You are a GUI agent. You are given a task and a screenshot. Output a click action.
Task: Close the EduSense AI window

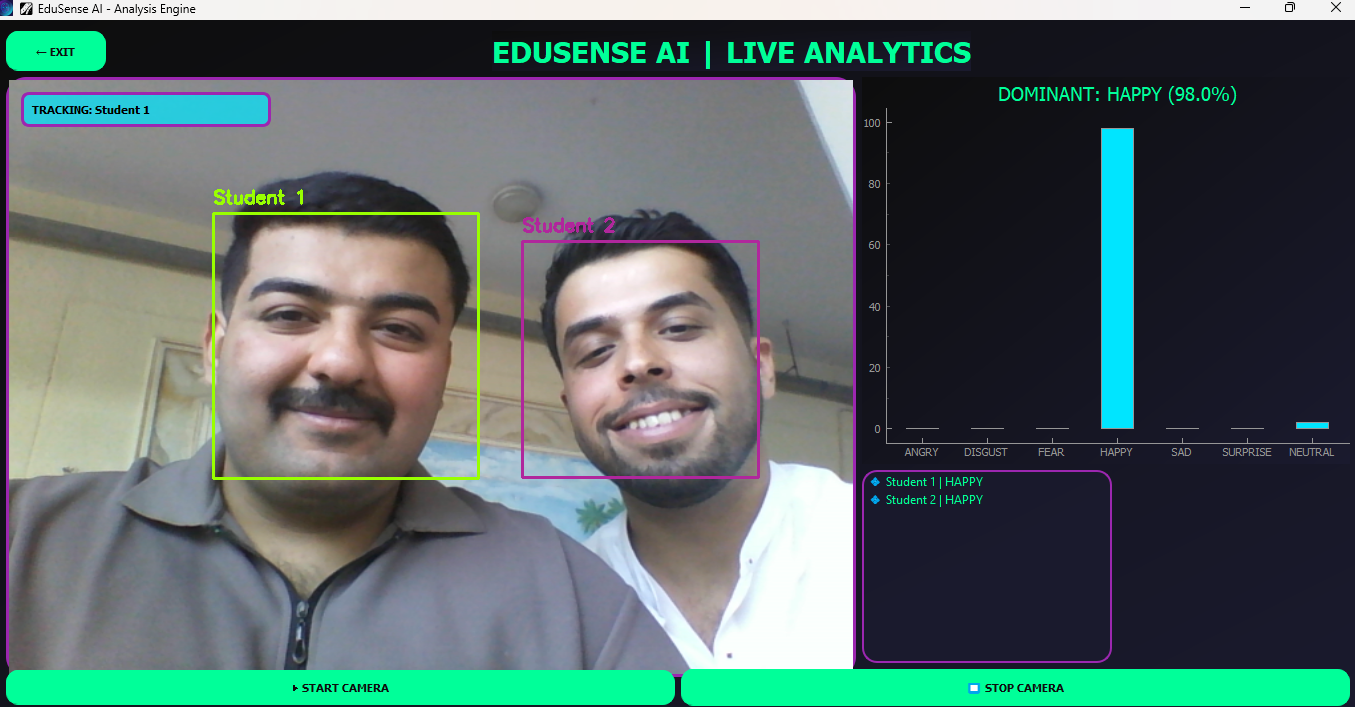1334,8
